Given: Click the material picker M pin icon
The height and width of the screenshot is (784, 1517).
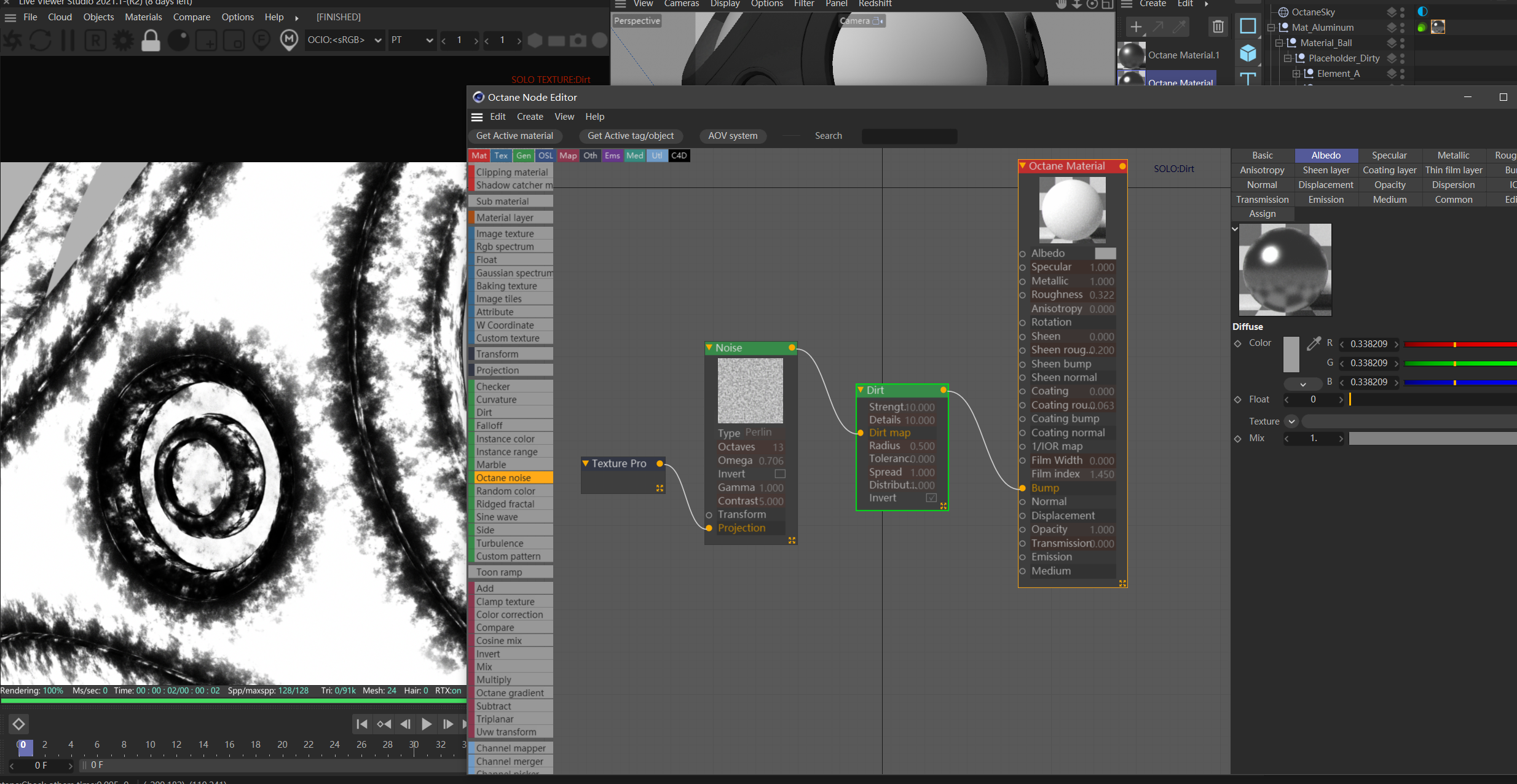Looking at the screenshot, I should pos(289,41).
